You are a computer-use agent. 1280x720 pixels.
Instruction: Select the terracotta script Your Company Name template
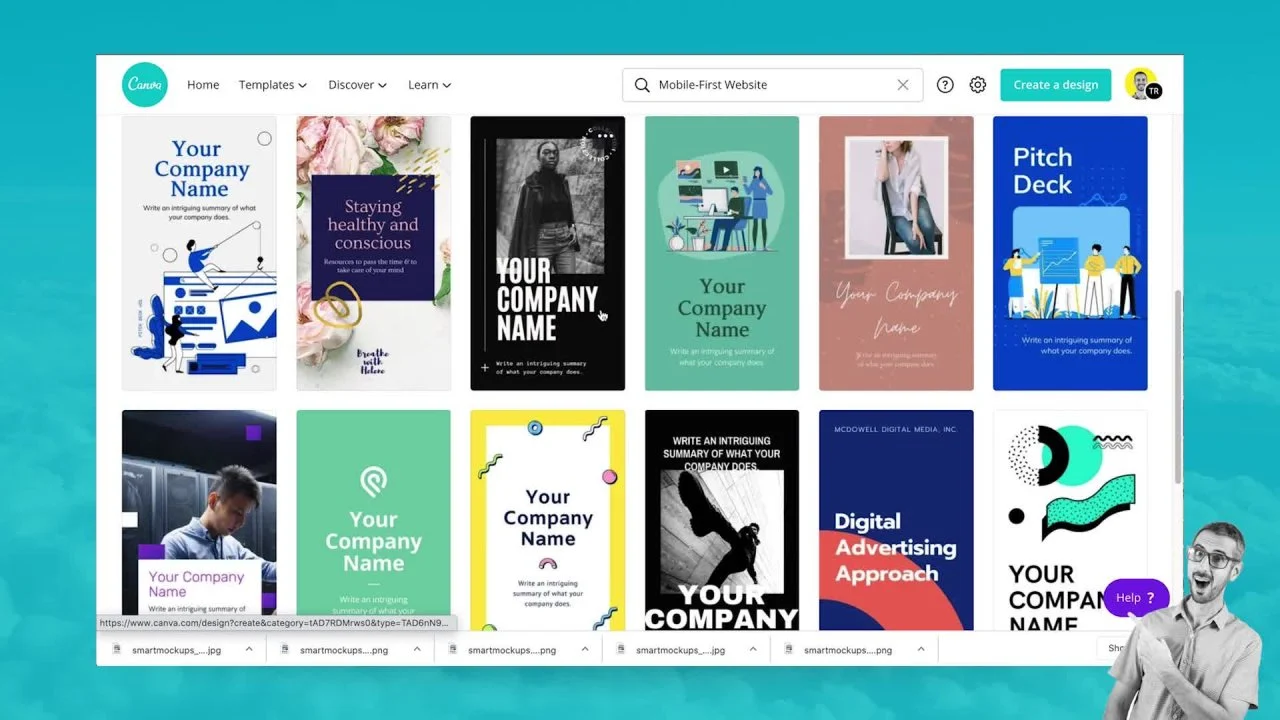(896, 253)
